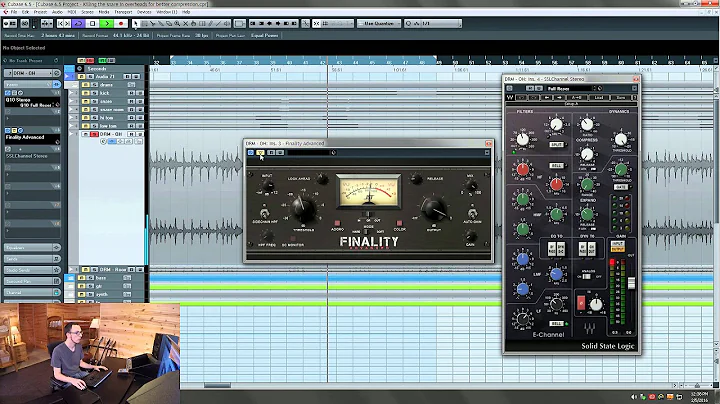The width and height of the screenshot is (720, 404).
Task: Click the Waves Save button in SSLChannel
Action: coord(620,97)
